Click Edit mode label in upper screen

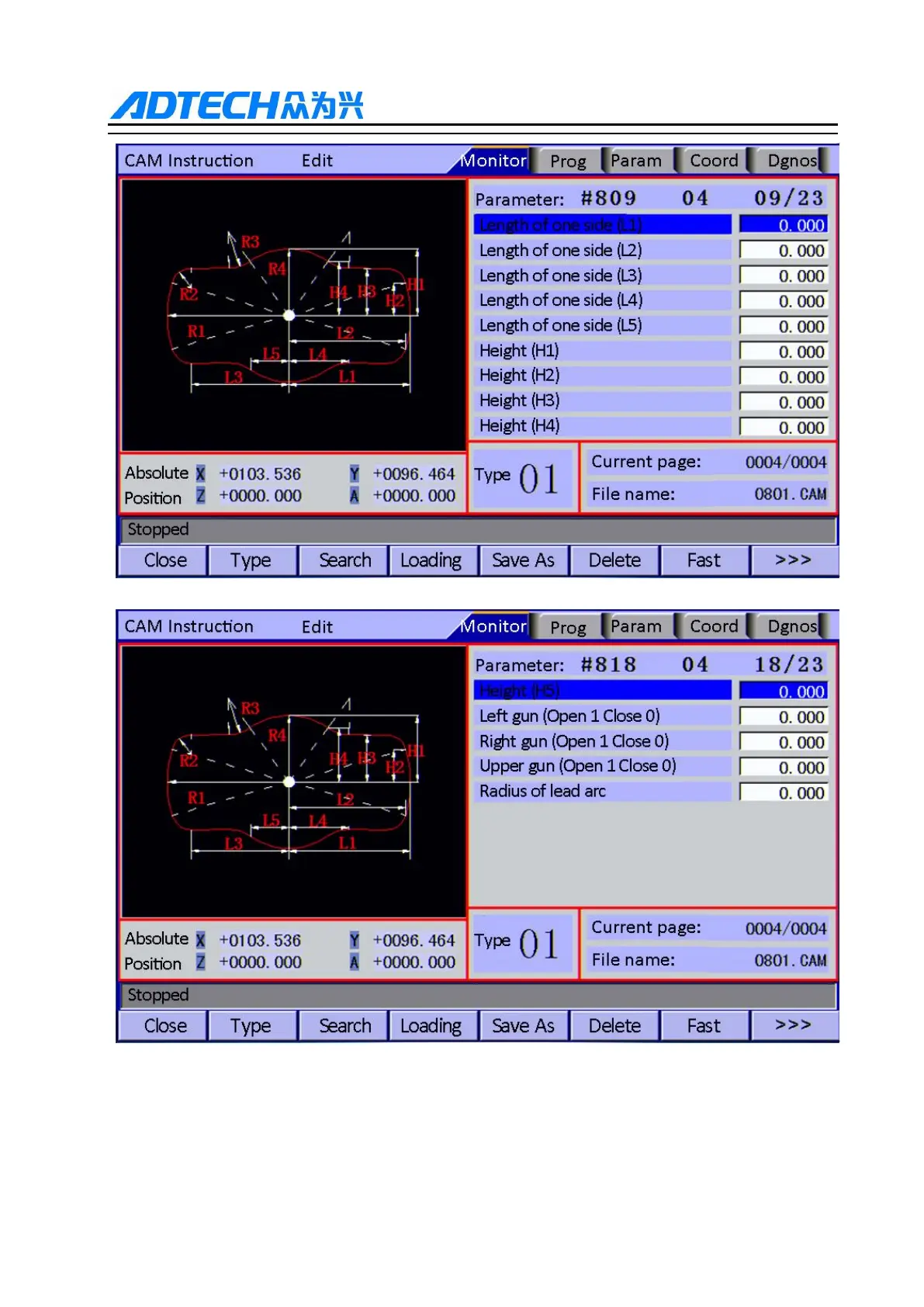tap(317, 161)
